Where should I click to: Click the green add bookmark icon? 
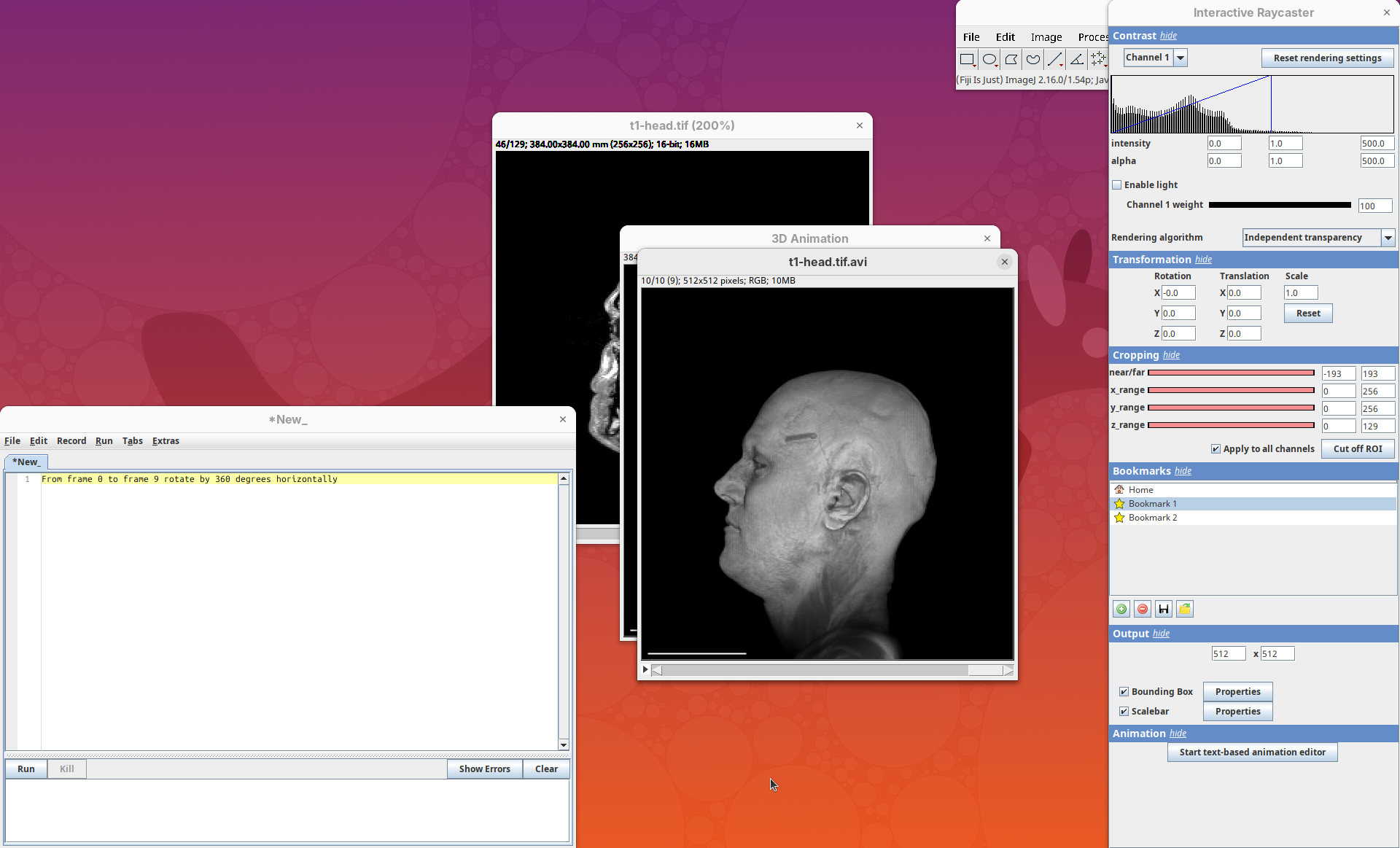[1121, 609]
